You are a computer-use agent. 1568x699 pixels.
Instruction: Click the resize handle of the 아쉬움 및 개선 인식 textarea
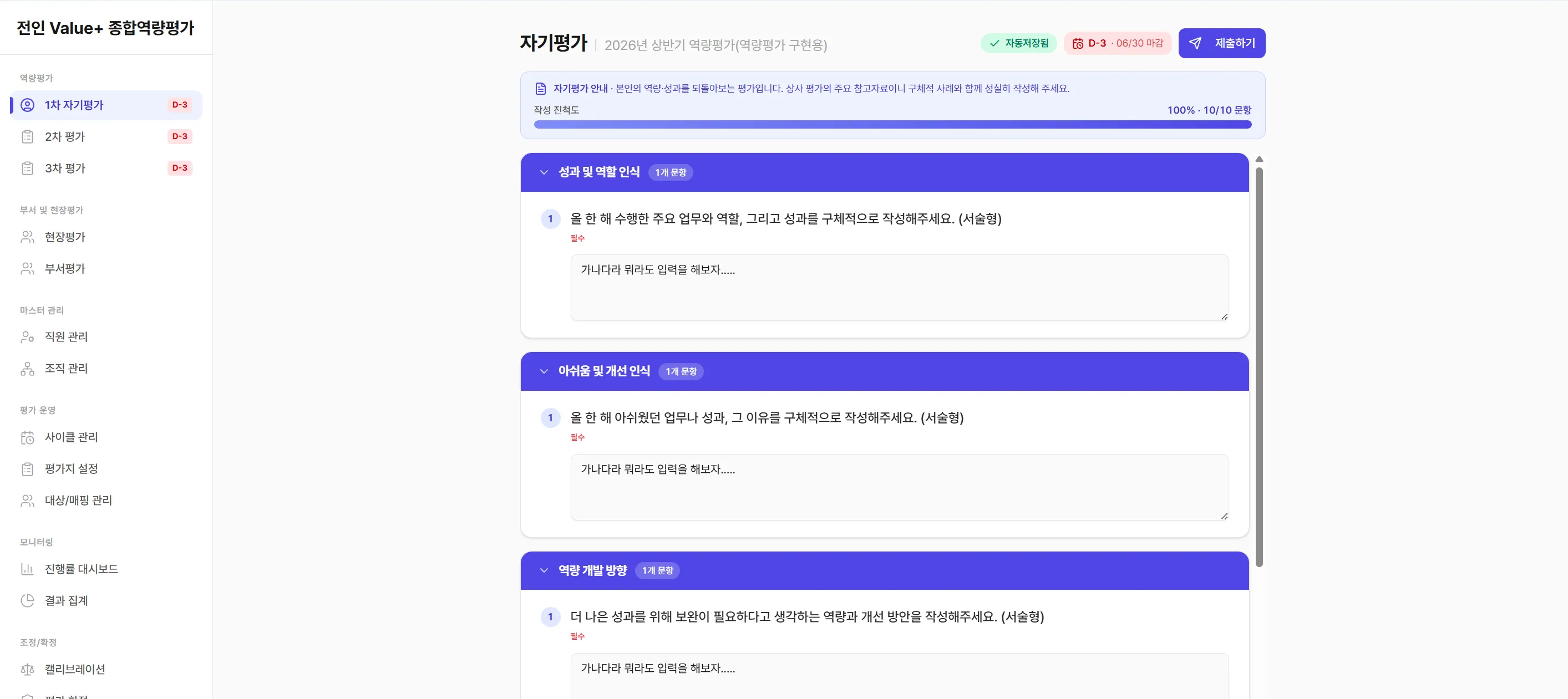(1224, 516)
